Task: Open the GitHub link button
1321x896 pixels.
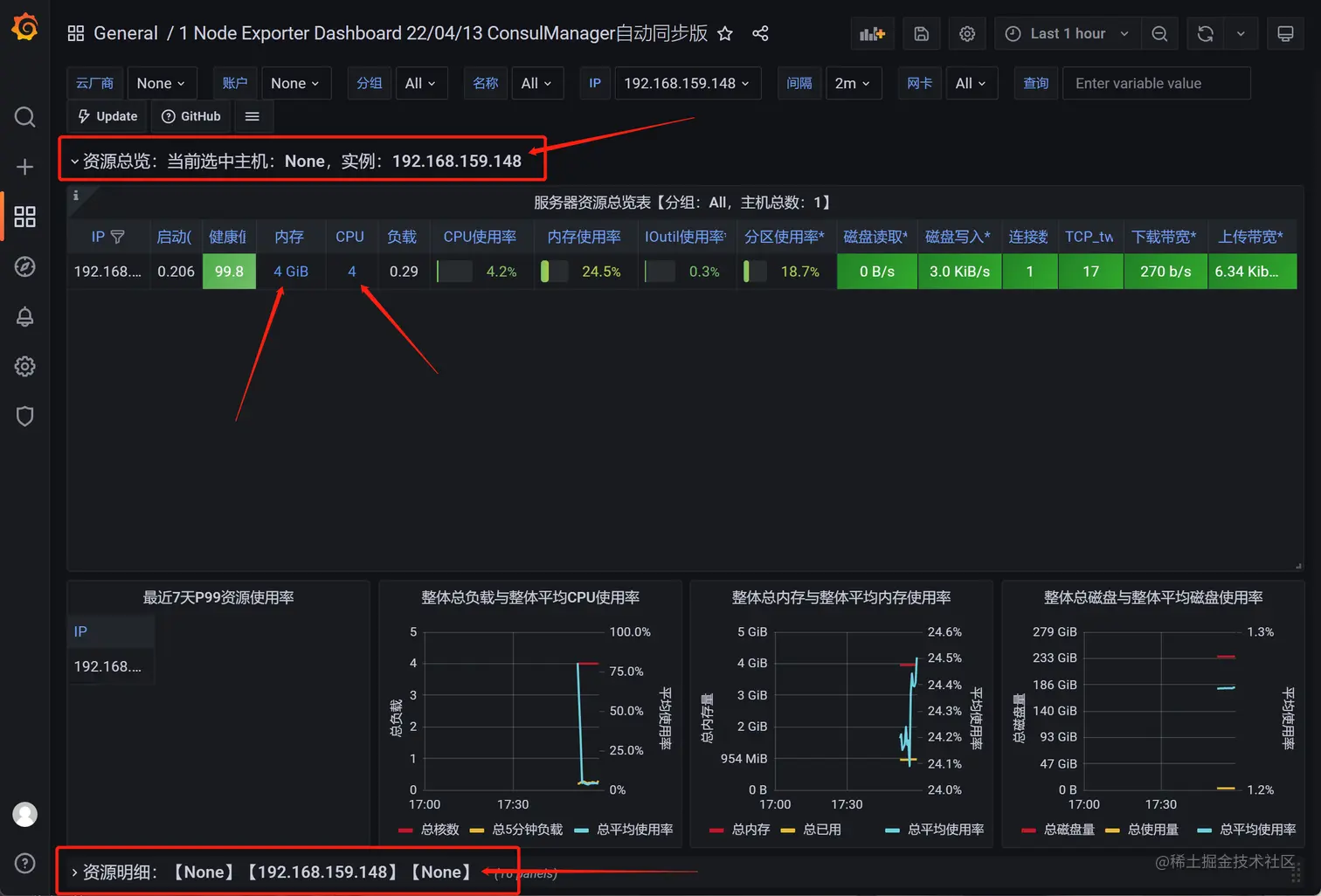Action: [191, 116]
